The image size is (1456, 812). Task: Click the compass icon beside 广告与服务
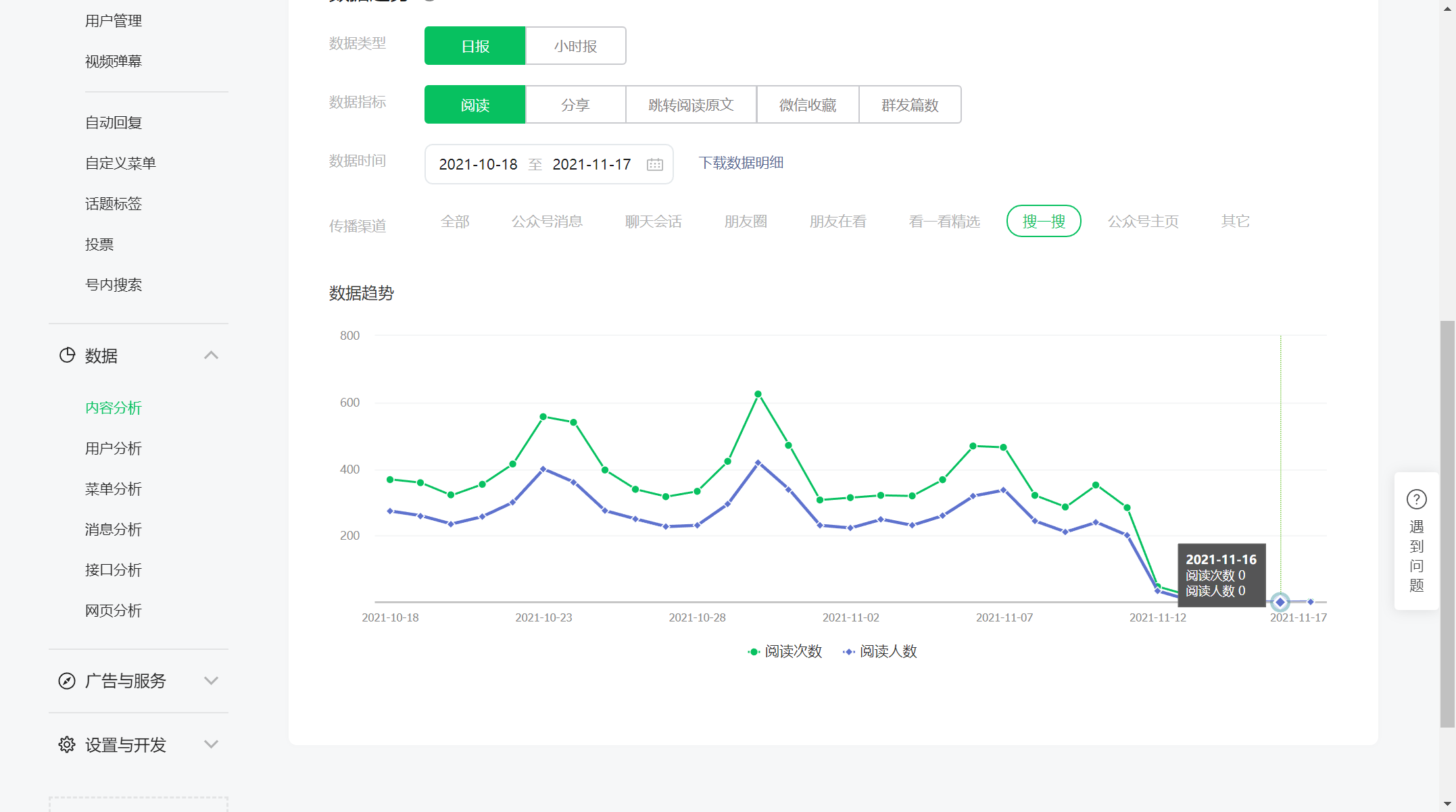click(67, 681)
